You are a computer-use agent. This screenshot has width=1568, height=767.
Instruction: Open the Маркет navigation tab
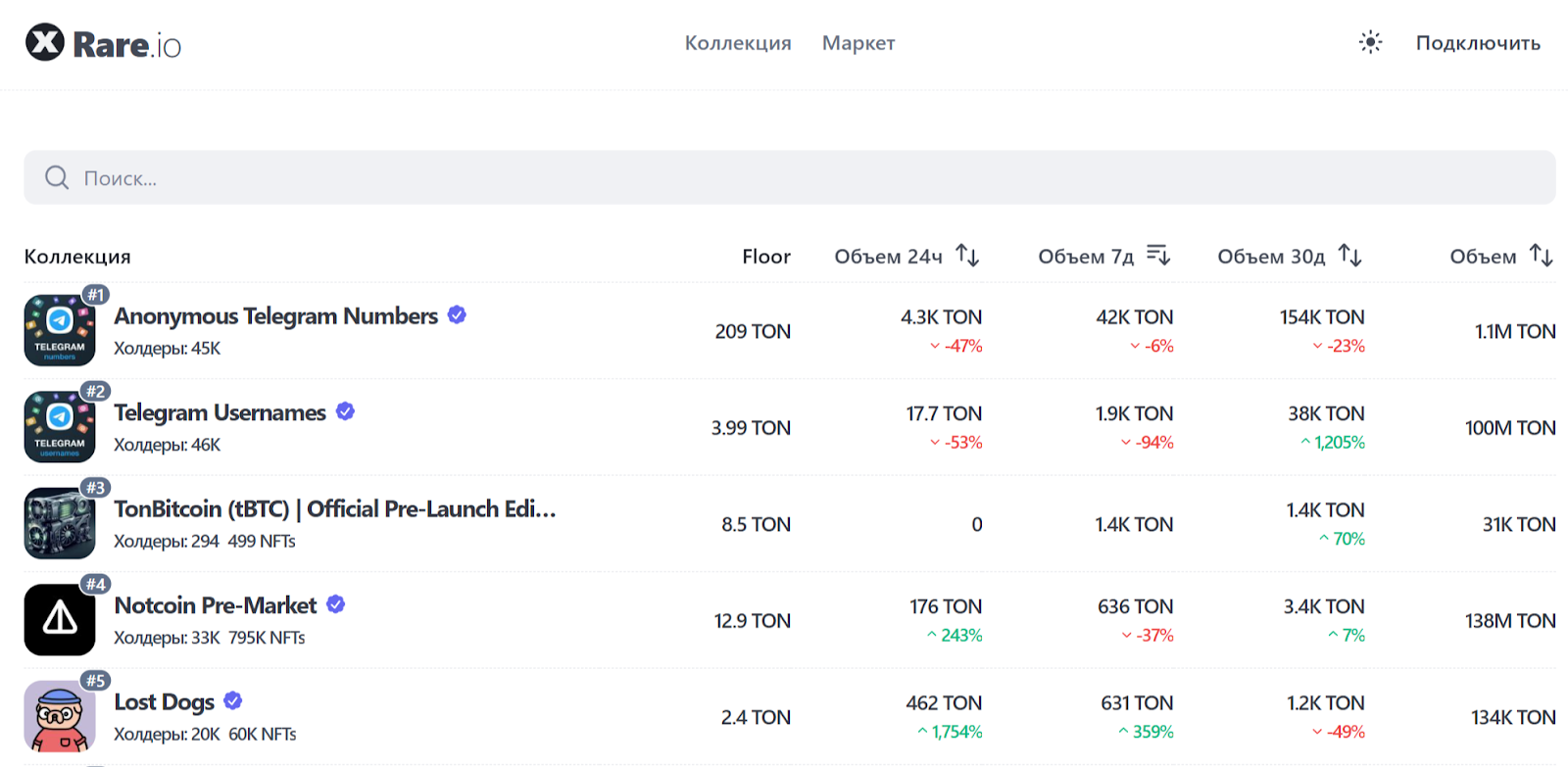[x=858, y=43]
